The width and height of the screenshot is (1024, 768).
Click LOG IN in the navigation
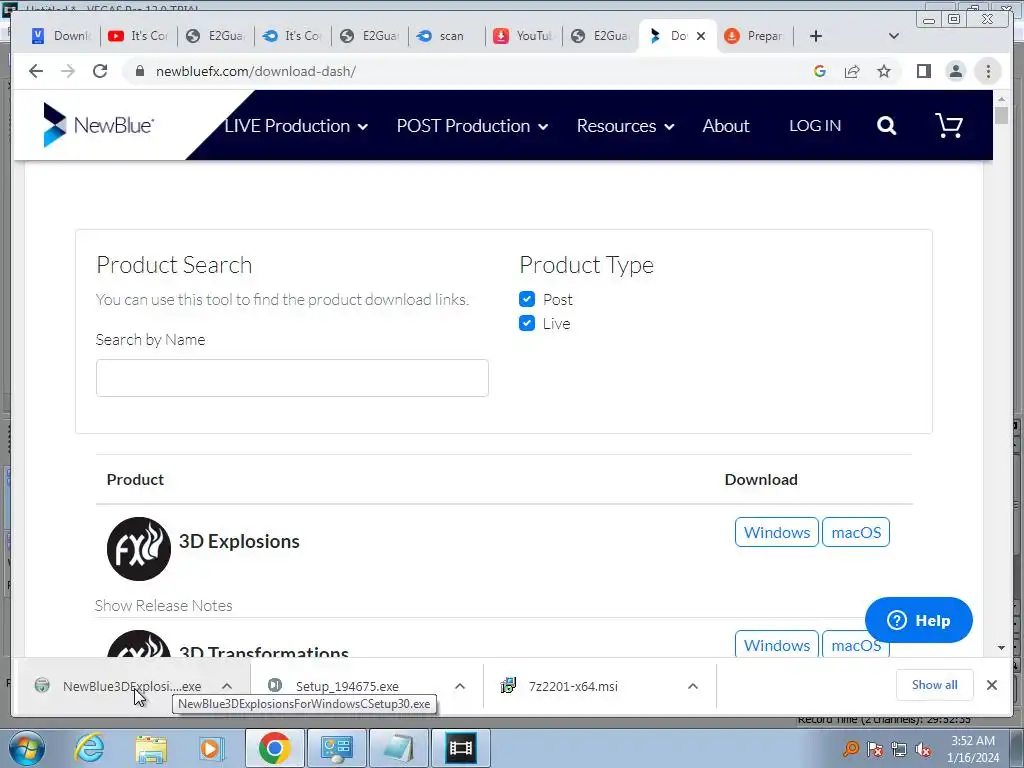815,126
